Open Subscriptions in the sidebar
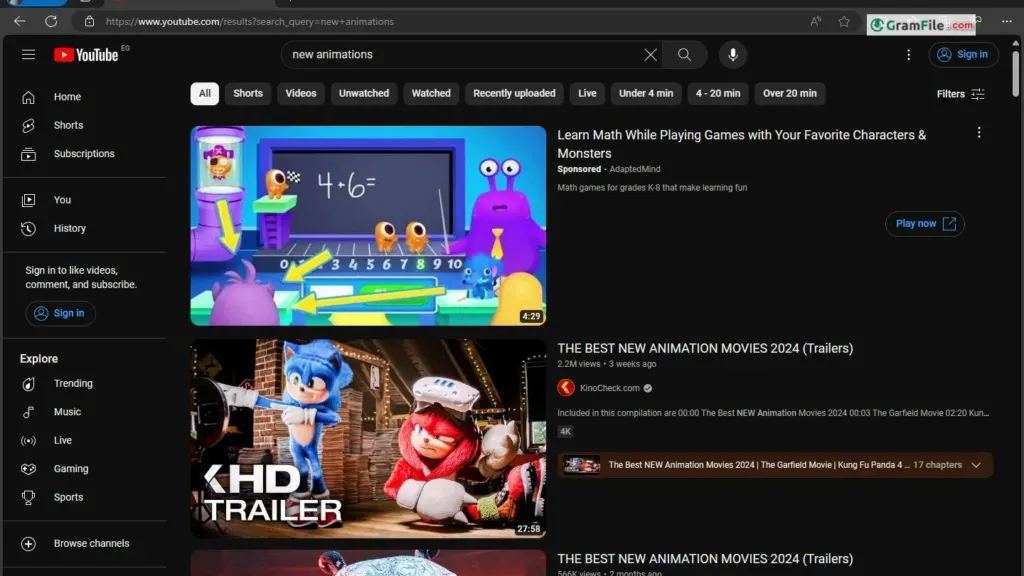1024x576 pixels. point(85,153)
